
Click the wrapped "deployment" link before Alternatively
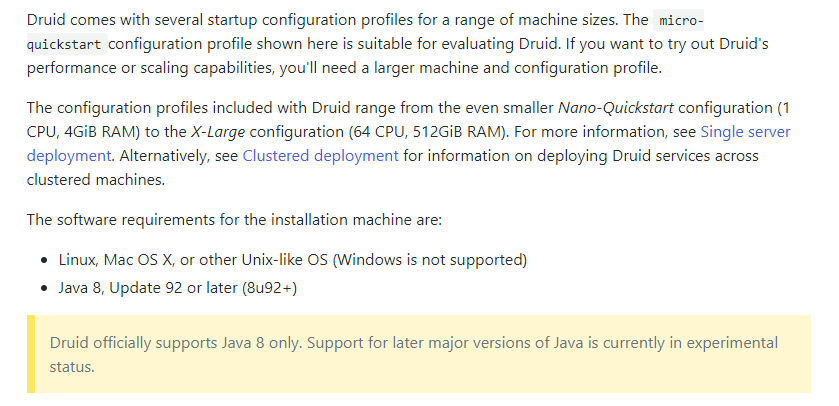point(69,156)
